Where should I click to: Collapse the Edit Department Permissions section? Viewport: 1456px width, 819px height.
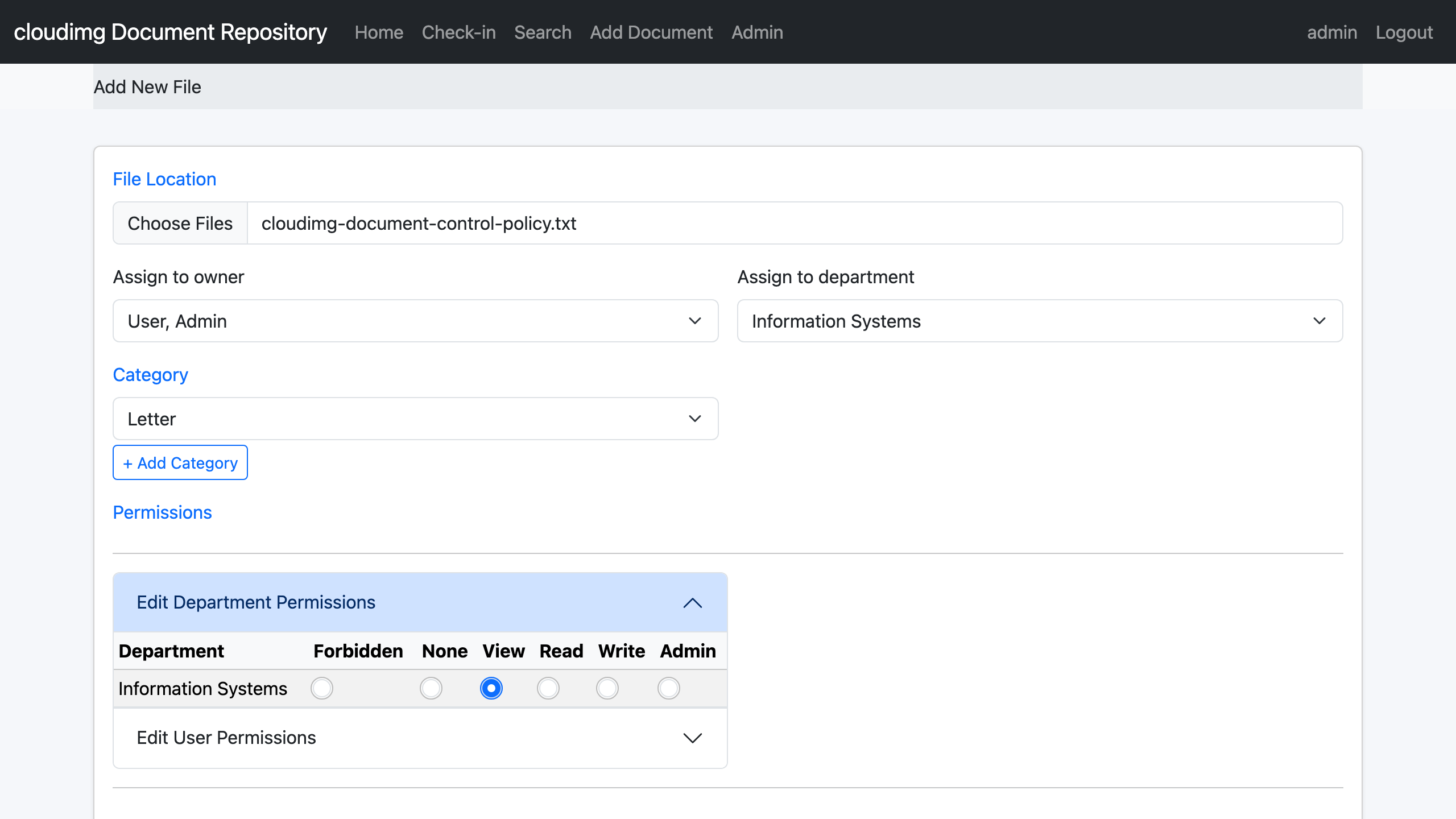point(420,602)
